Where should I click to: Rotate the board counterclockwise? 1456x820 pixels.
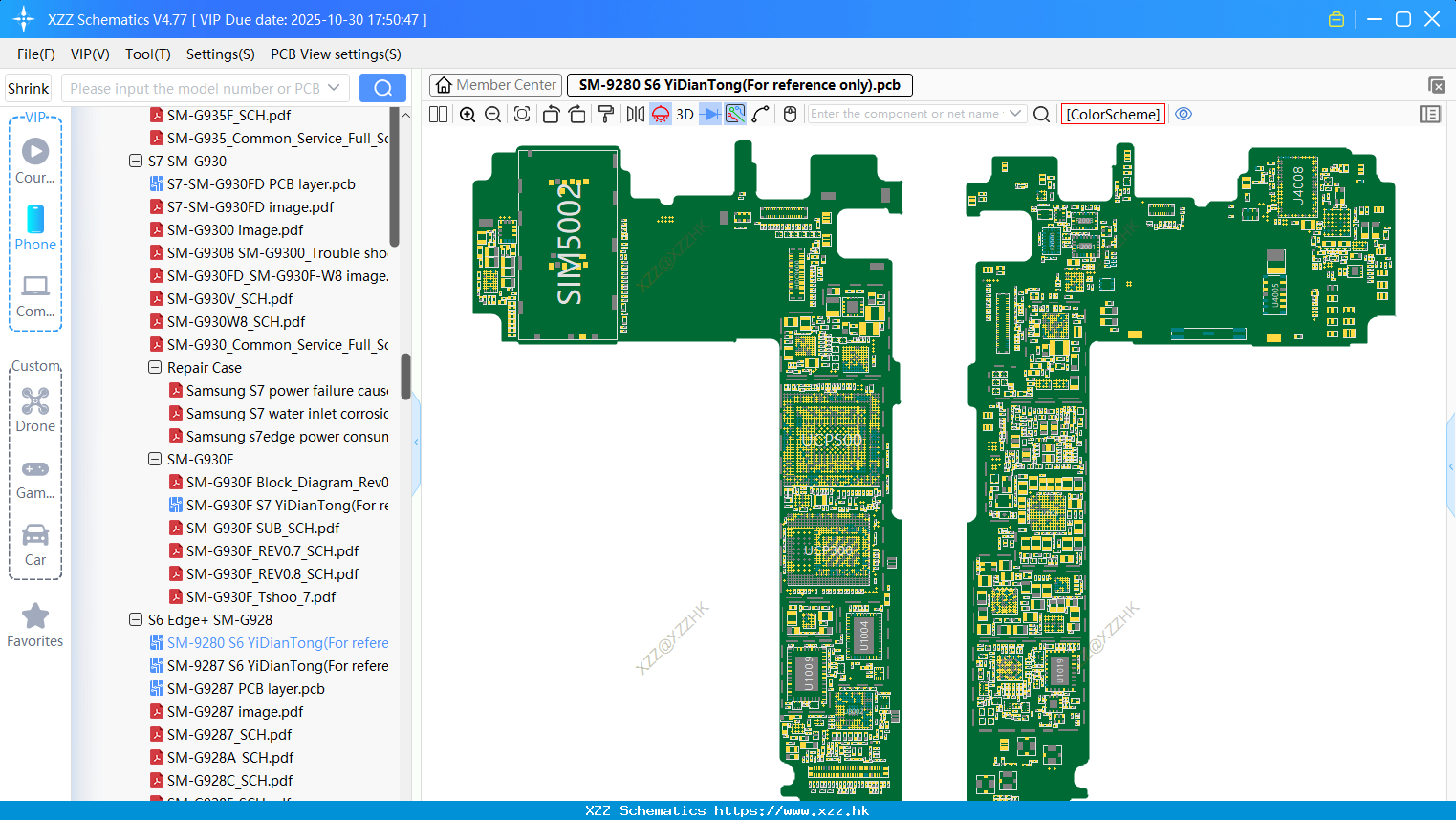click(551, 114)
